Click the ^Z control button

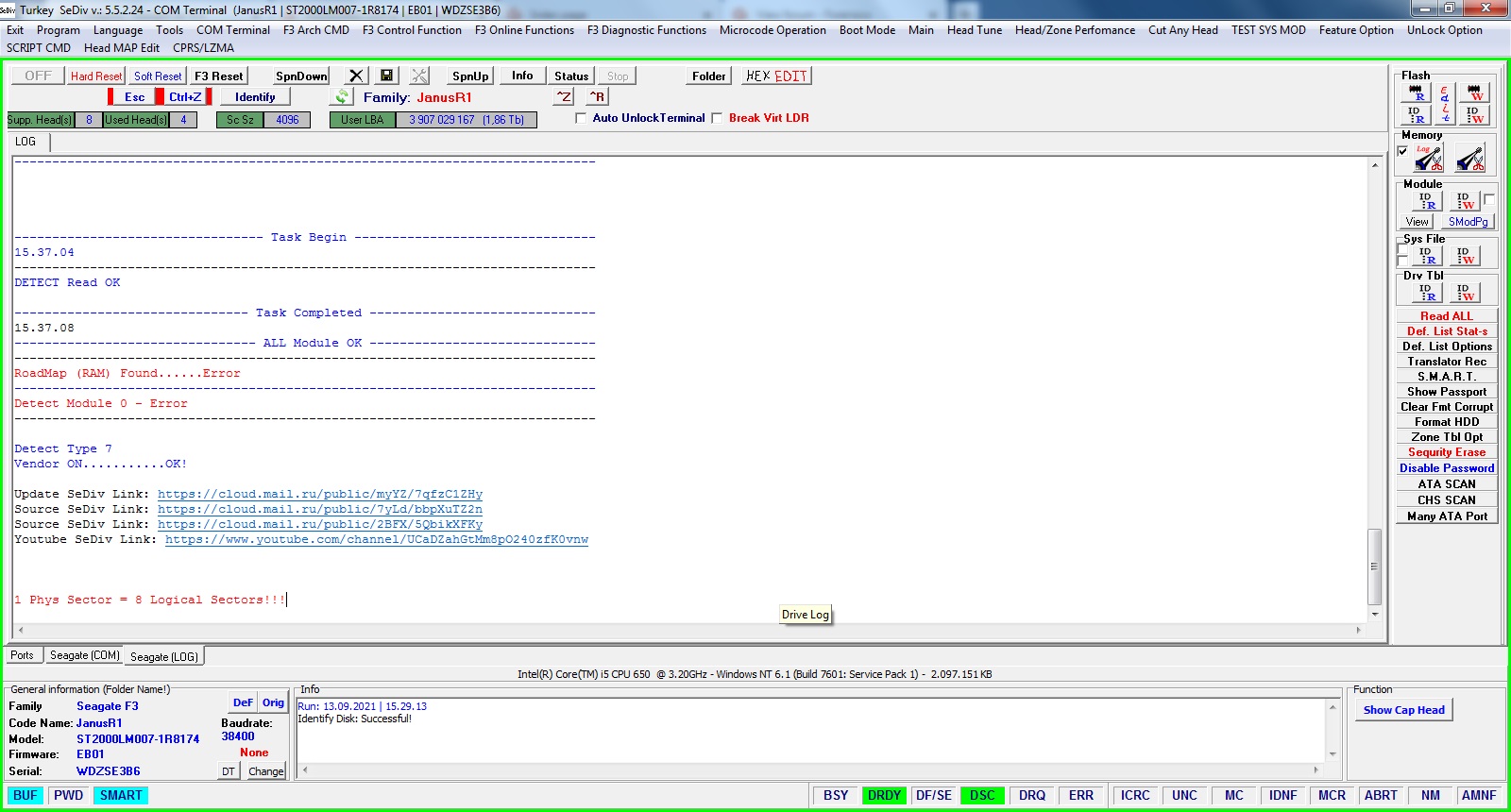563,96
